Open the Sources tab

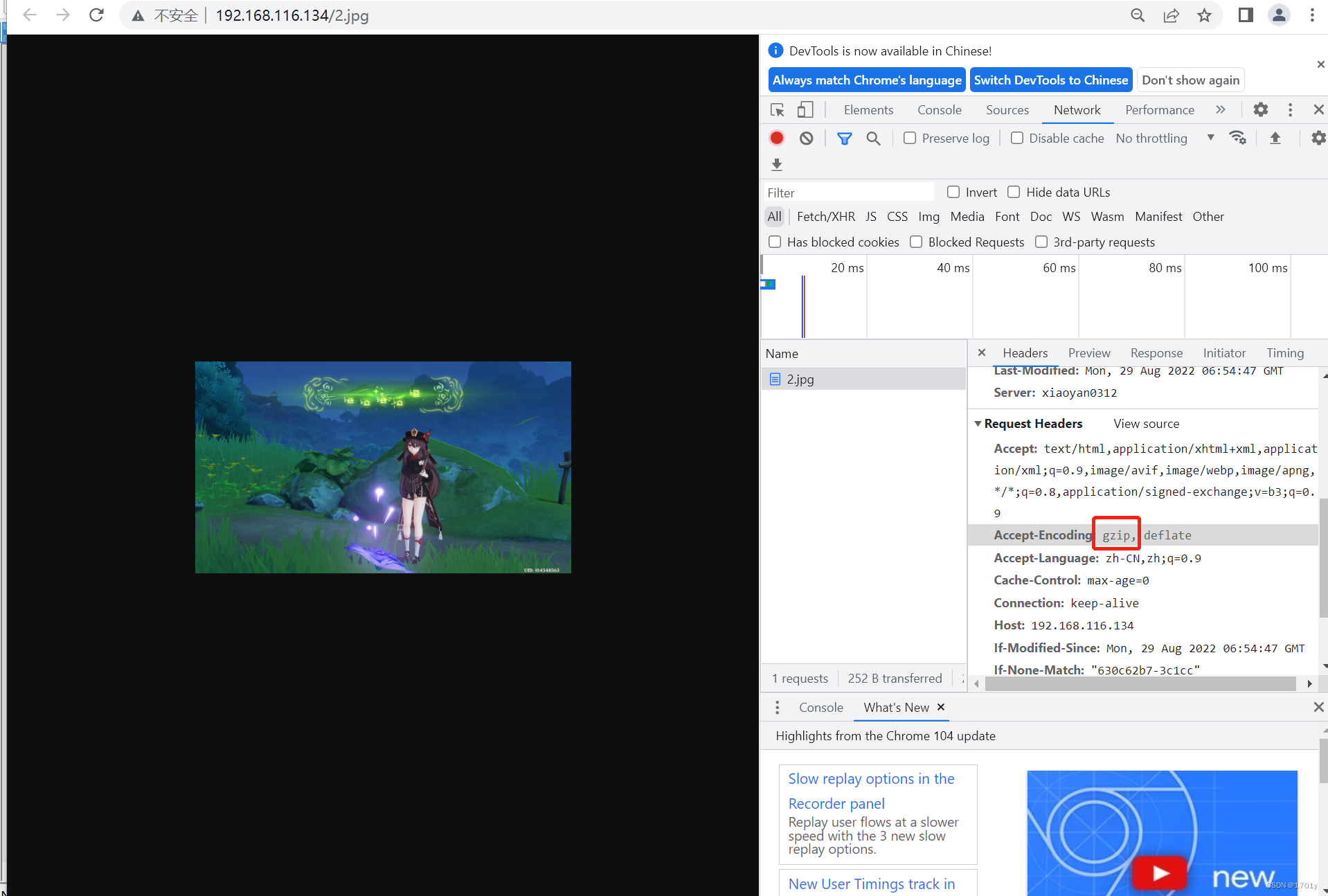pyautogui.click(x=1007, y=110)
